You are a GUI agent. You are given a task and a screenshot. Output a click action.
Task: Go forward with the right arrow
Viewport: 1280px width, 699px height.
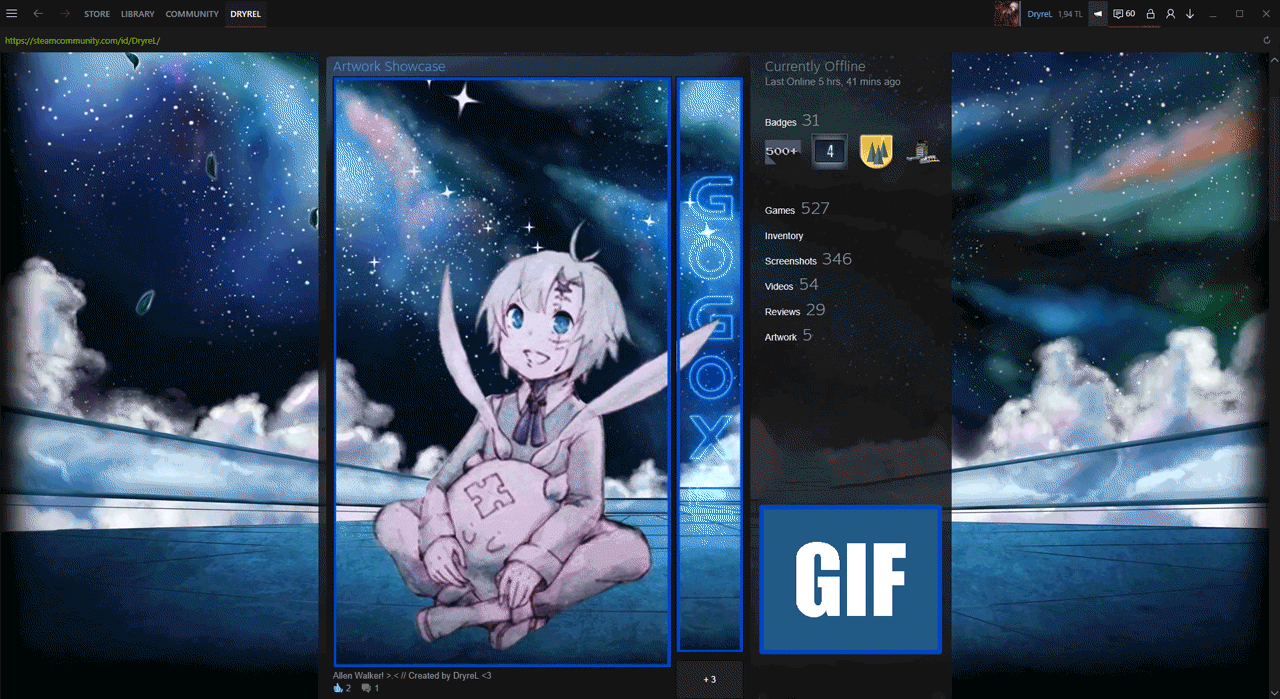[x=64, y=14]
